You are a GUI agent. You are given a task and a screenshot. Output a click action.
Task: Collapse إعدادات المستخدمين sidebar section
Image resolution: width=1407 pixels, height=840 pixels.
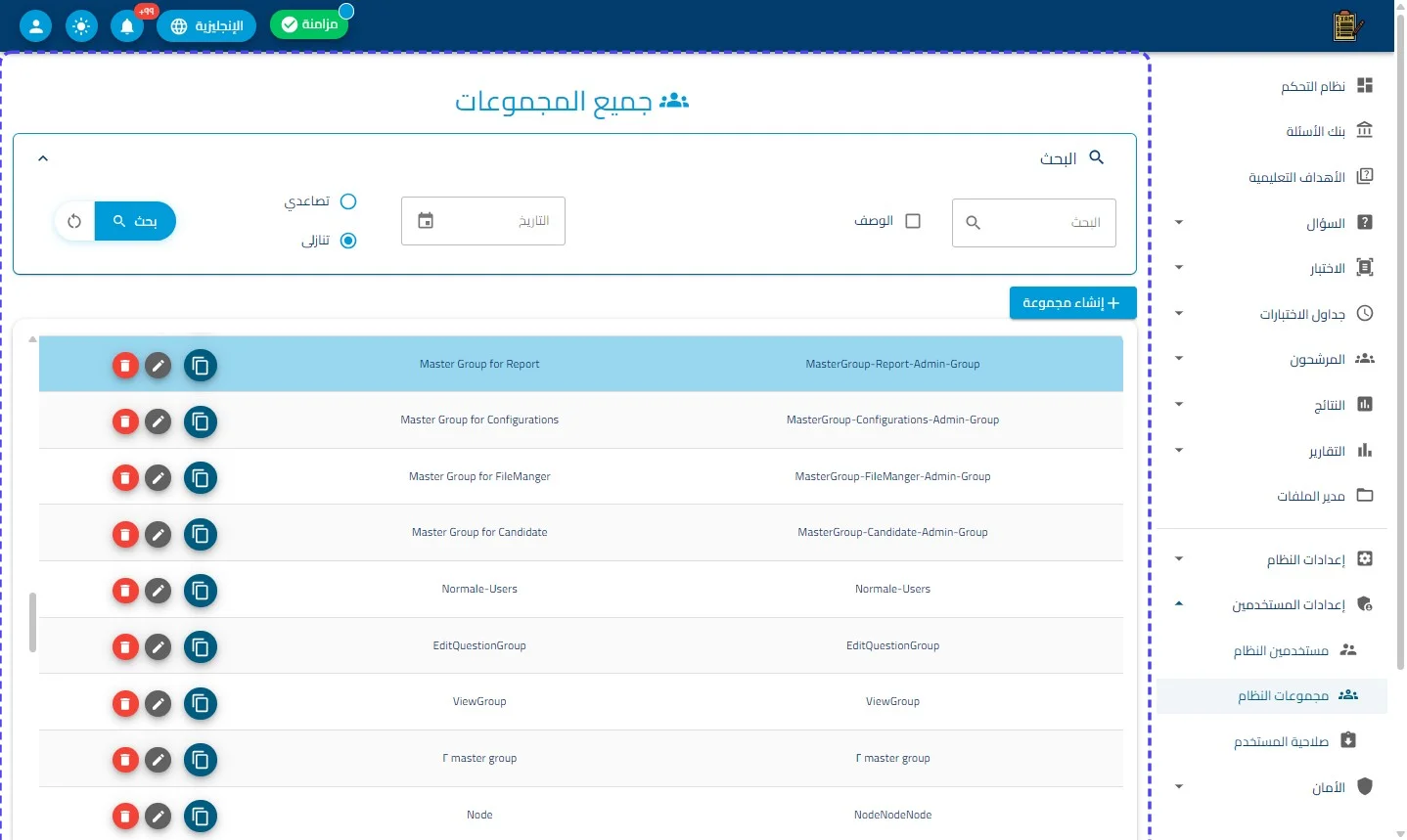(1179, 604)
